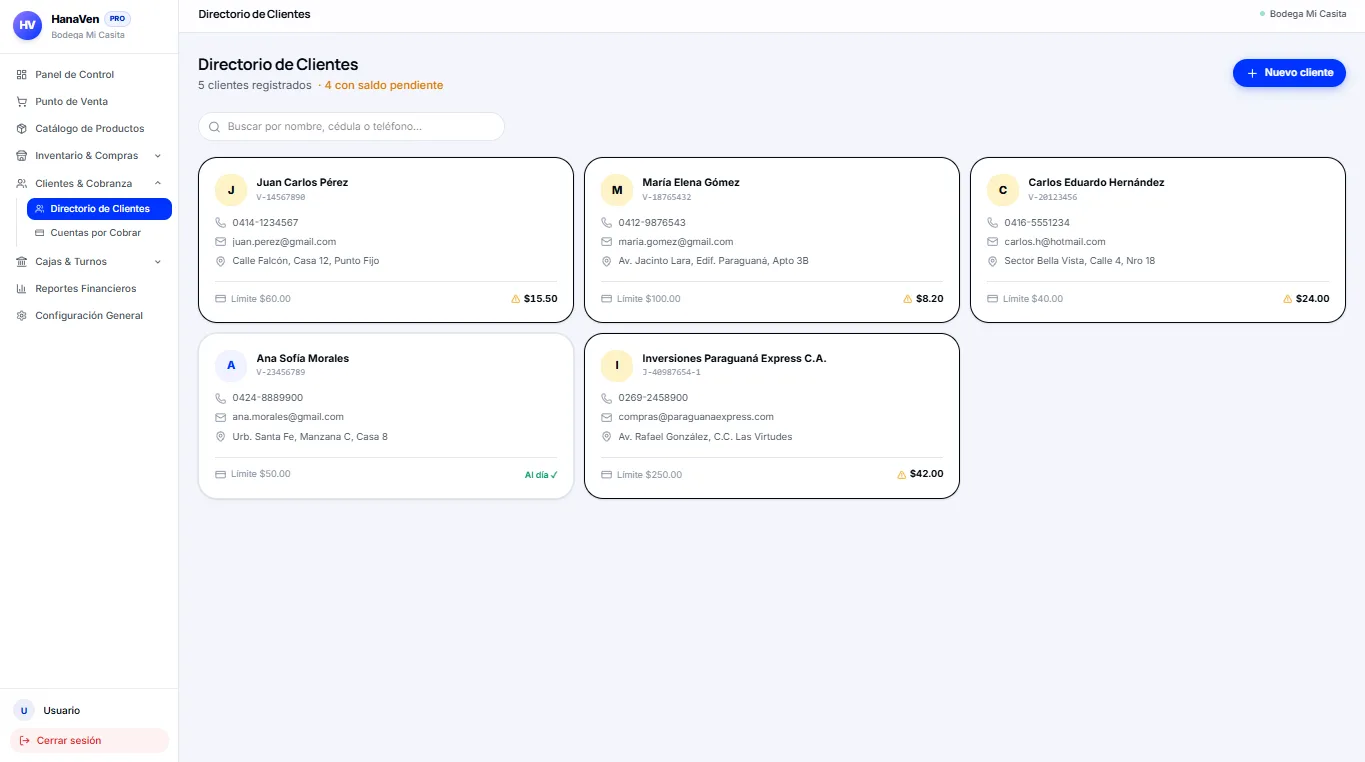This screenshot has height=762, width=1365.
Task: Open Configuración General gear icon
Action: (22, 315)
